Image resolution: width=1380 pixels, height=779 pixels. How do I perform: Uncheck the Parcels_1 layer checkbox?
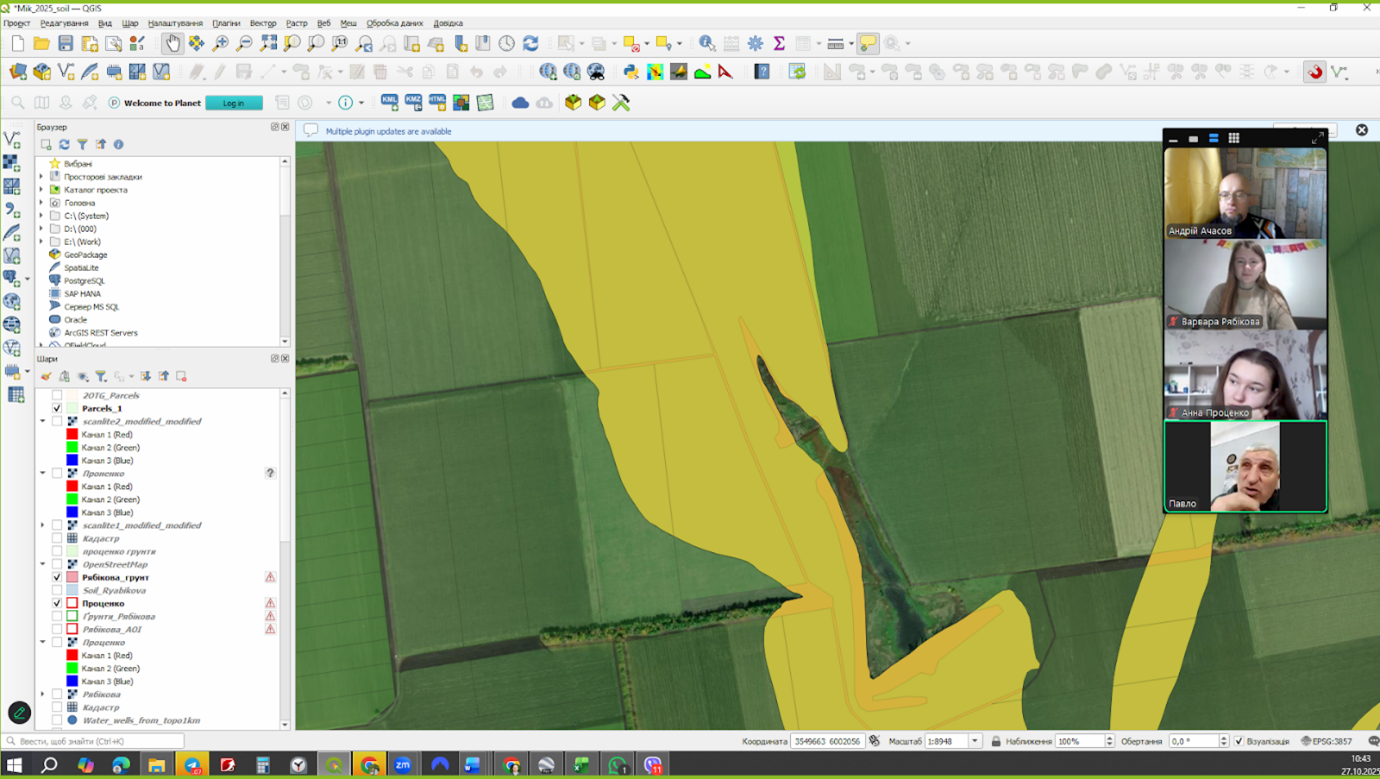click(57, 408)
